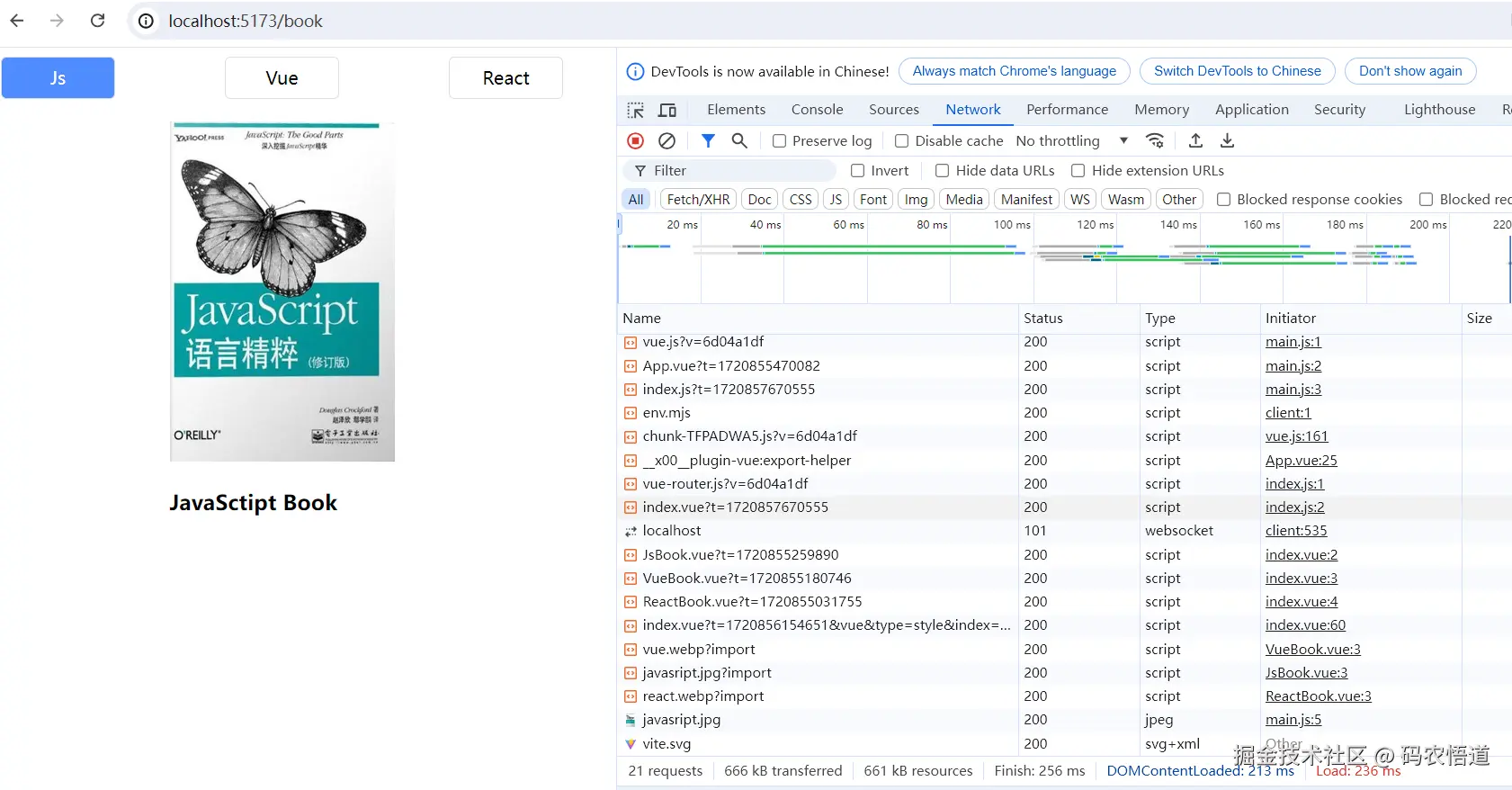Open the No throttling dropdown
This screenshot has width=1512, height=790.
1071,140
